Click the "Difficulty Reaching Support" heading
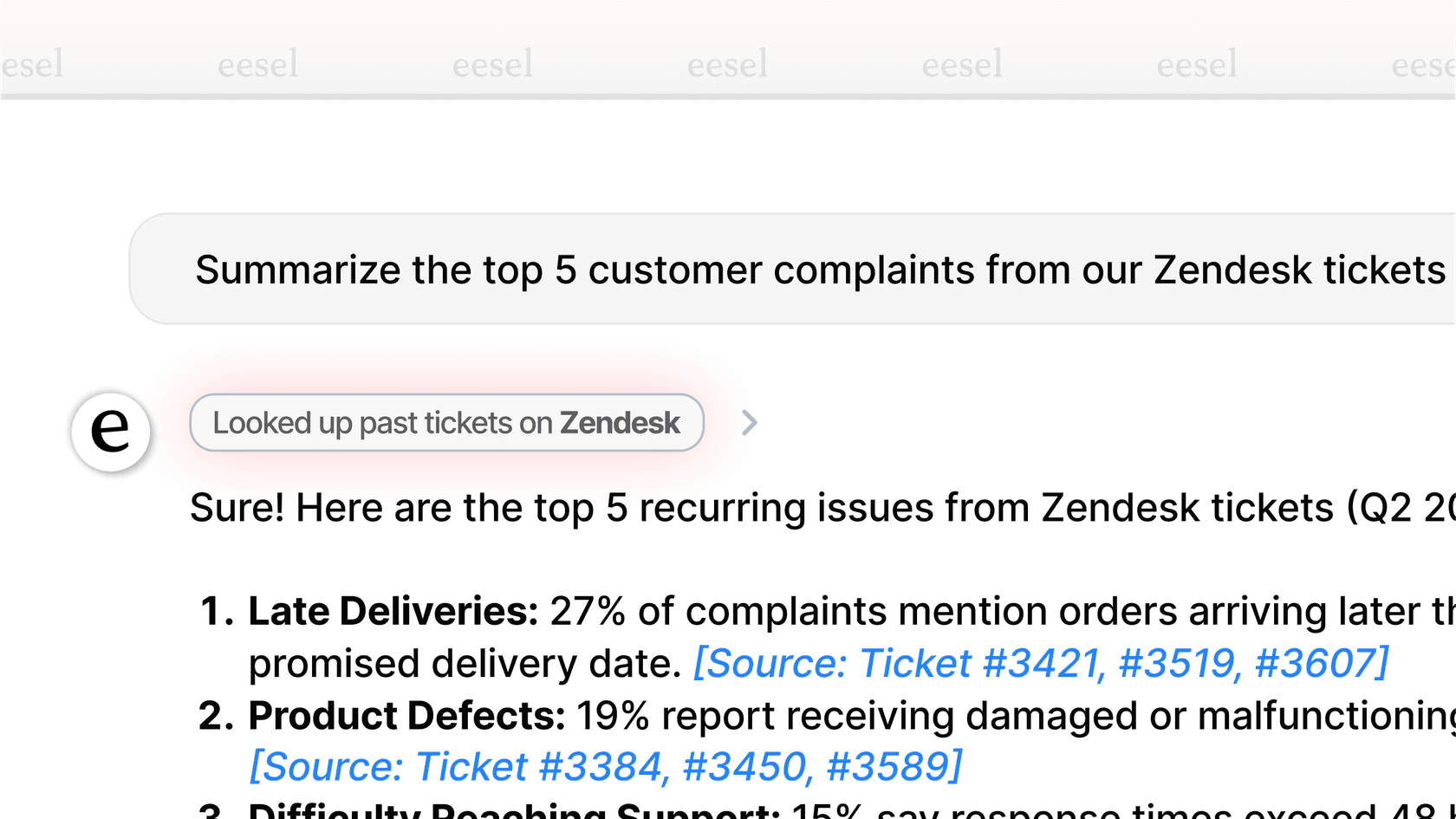 [x=513, y=813]
